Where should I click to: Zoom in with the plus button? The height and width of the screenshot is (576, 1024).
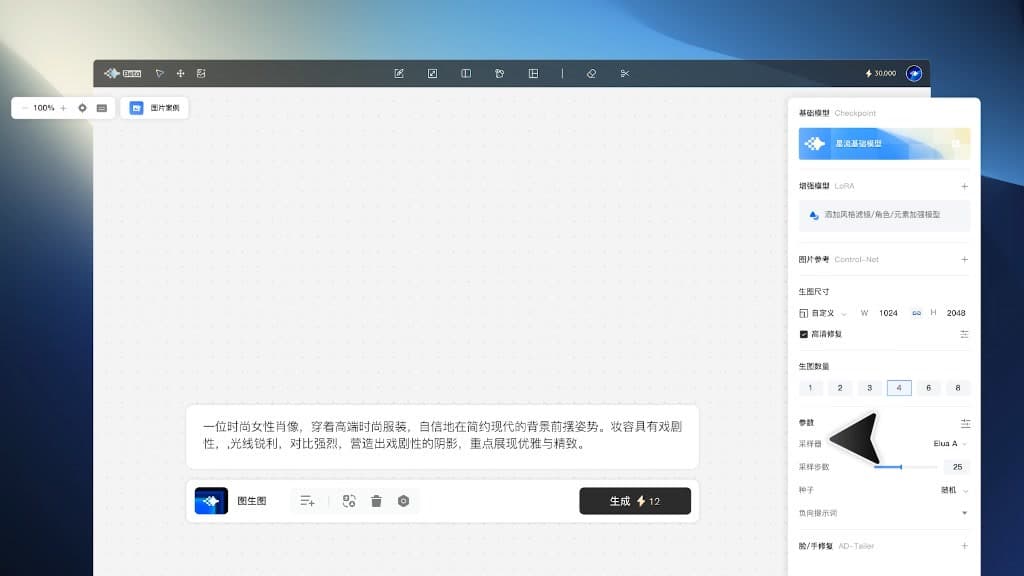[63, 108]
